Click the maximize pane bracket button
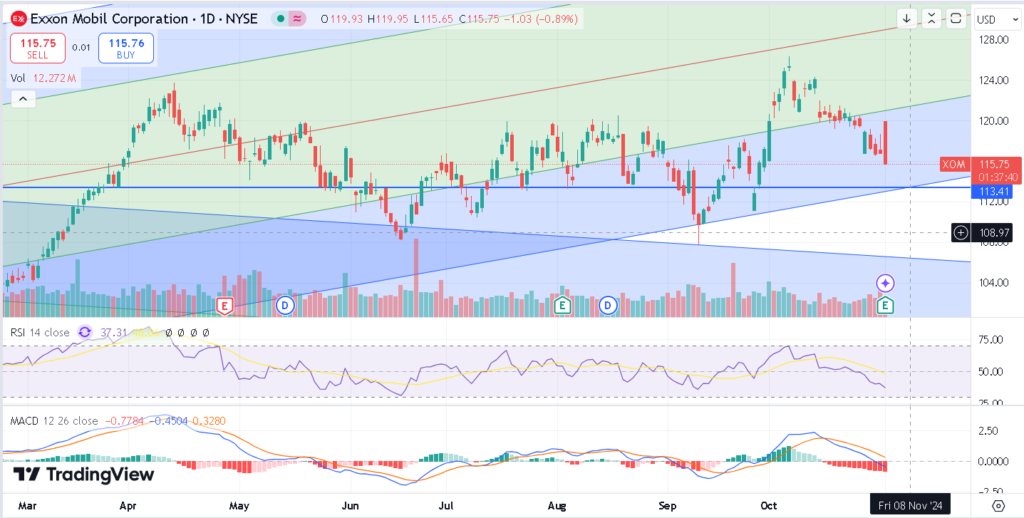The height and width of the screenshot is (518, 1024). coord(956,19)
